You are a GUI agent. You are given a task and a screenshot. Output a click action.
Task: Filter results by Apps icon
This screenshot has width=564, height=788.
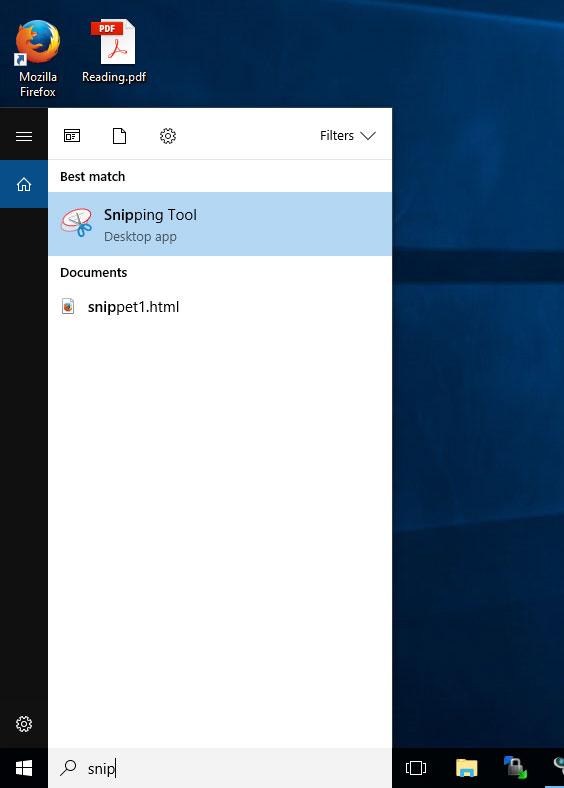[x=72, y=136]
